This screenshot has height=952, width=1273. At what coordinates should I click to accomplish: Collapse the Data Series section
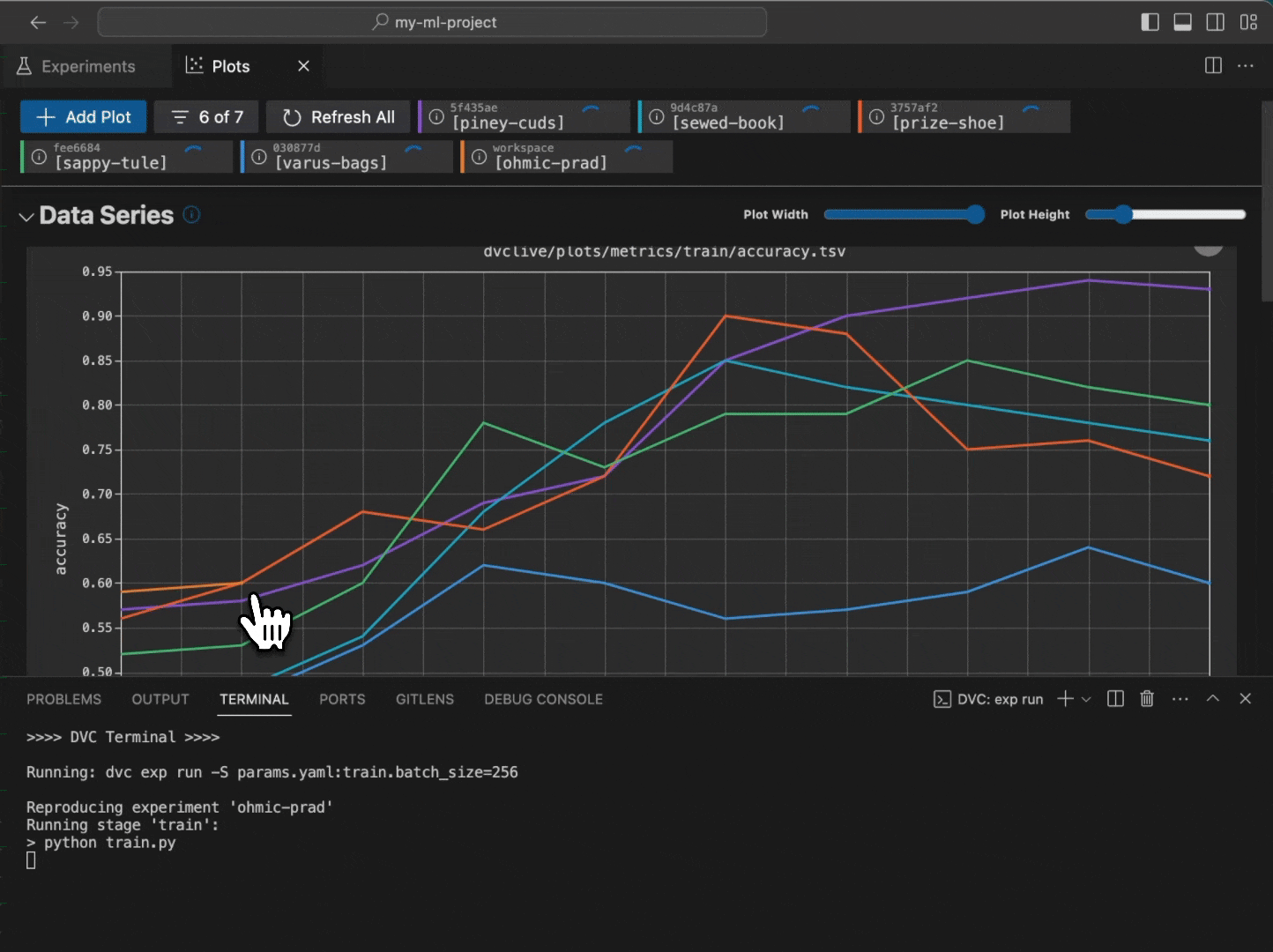pyautogui.click(x=26, y=216)
